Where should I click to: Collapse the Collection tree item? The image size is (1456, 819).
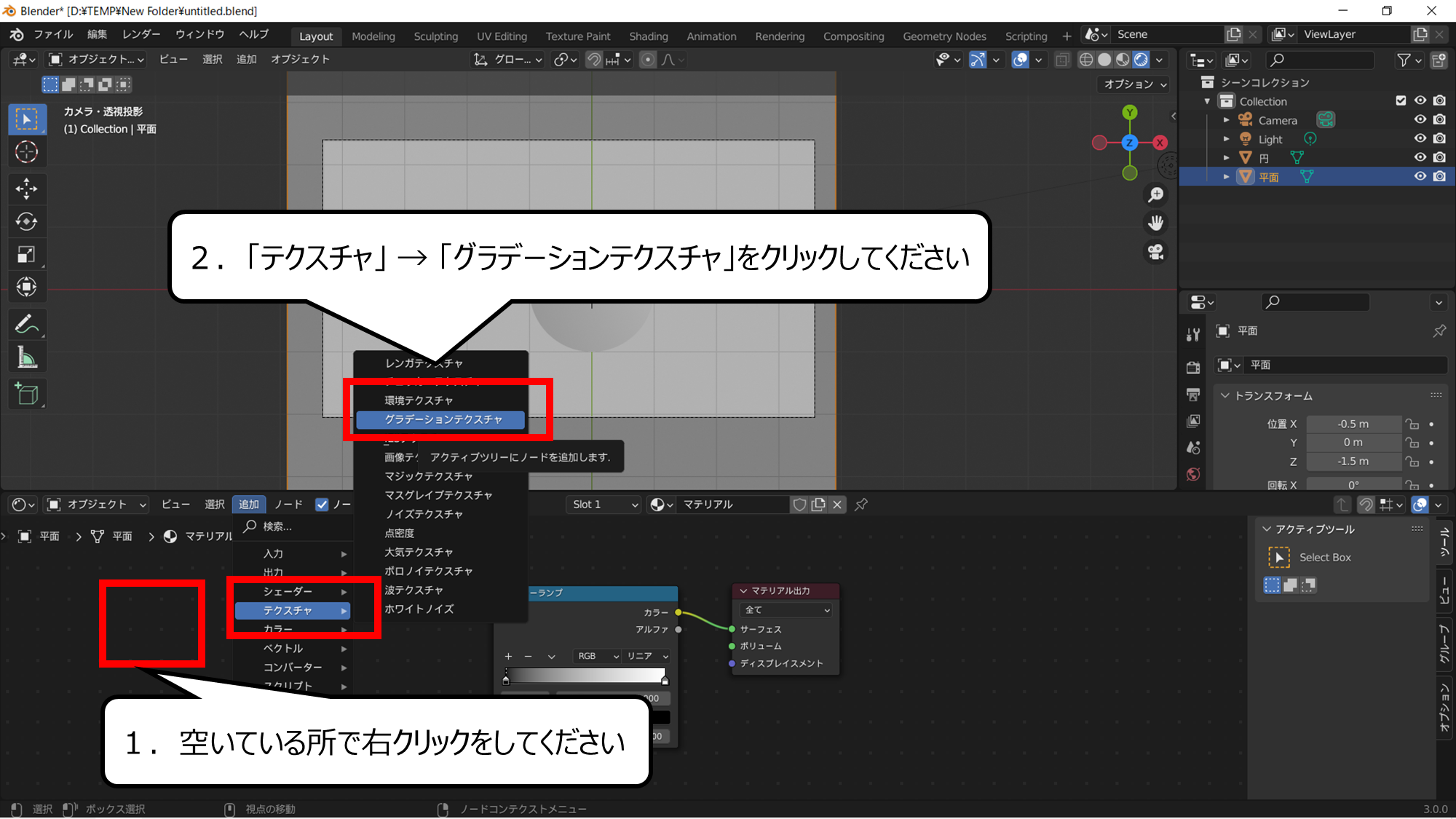(1208, 101)
